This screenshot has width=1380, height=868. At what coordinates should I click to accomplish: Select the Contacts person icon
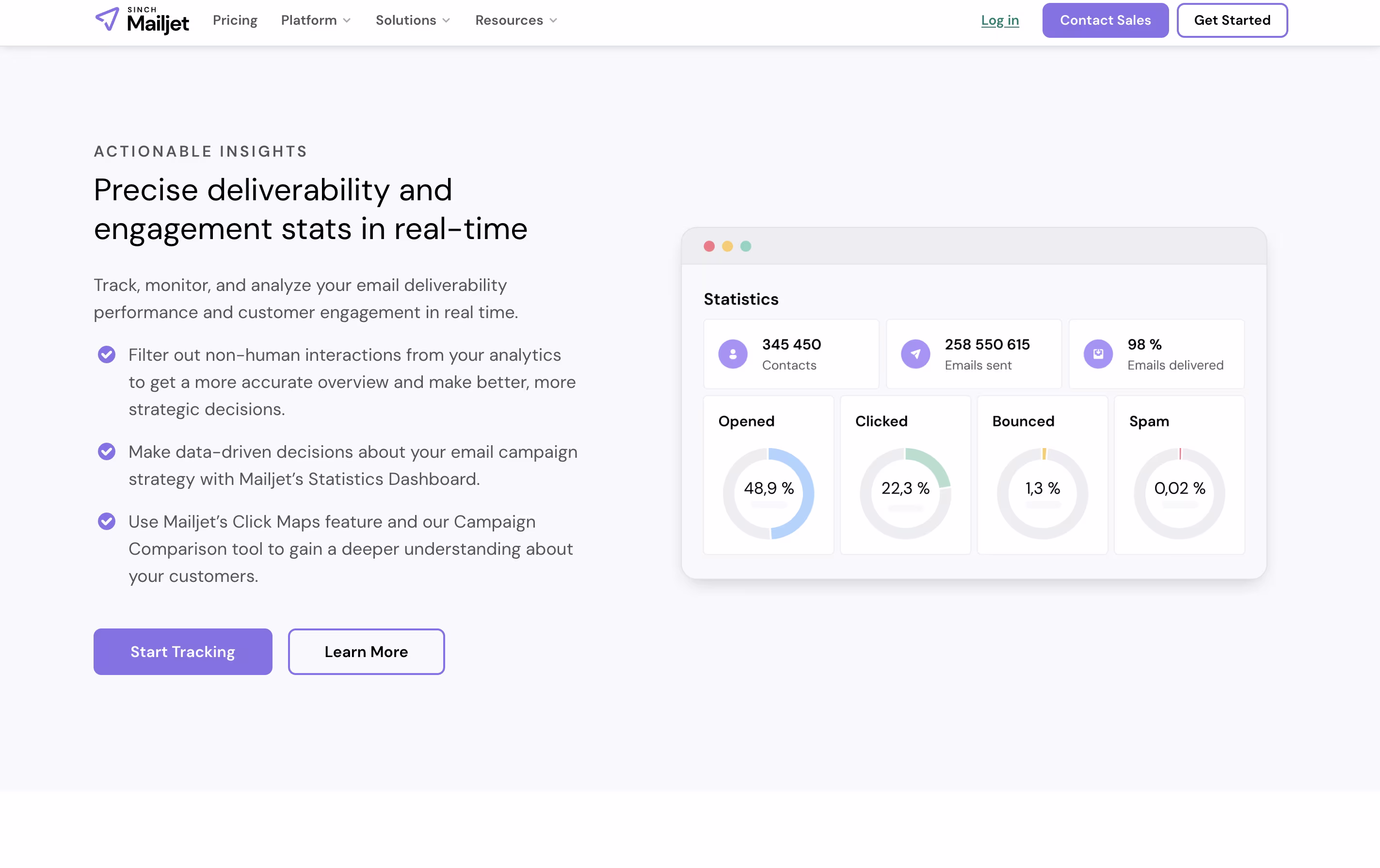[x=732, y=354]
